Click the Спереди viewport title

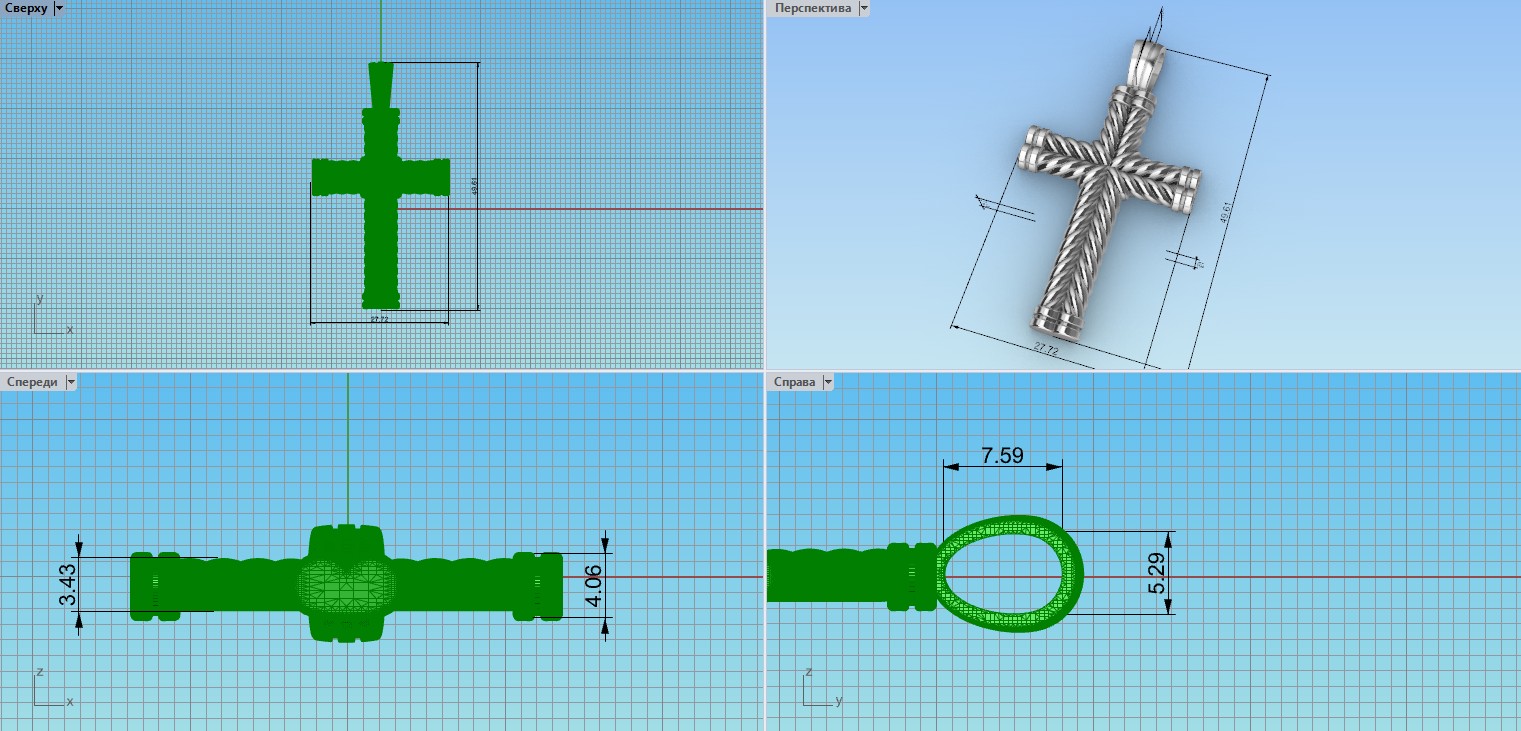(x=32, y=382)
